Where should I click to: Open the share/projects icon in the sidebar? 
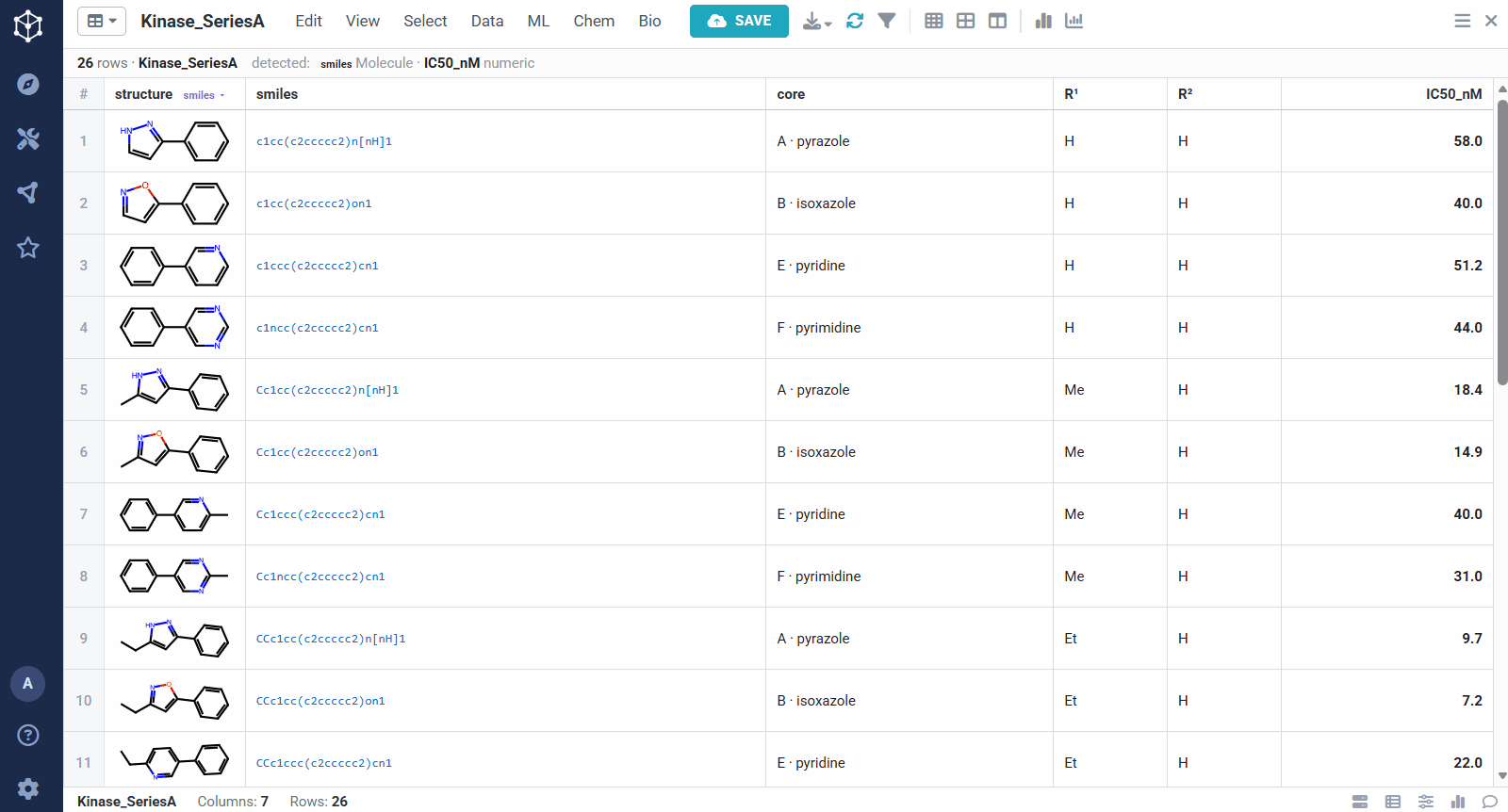28,193
